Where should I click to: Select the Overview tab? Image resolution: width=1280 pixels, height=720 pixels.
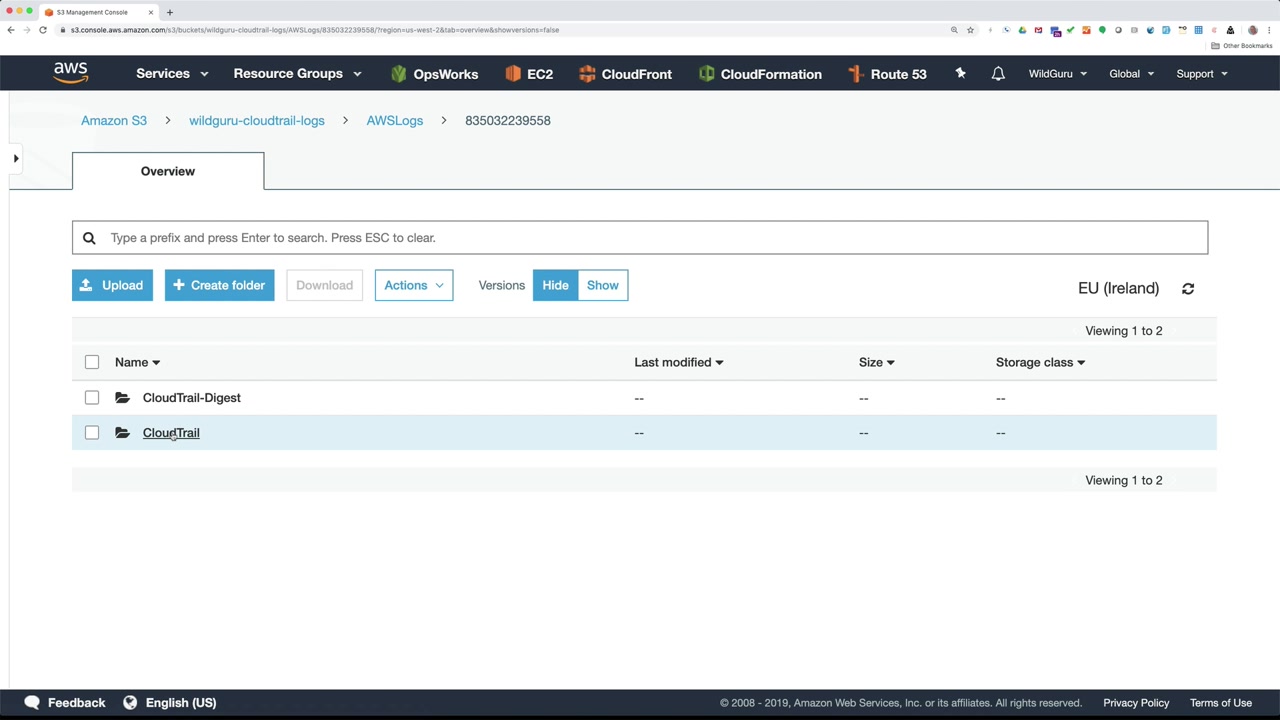point(168,171)
